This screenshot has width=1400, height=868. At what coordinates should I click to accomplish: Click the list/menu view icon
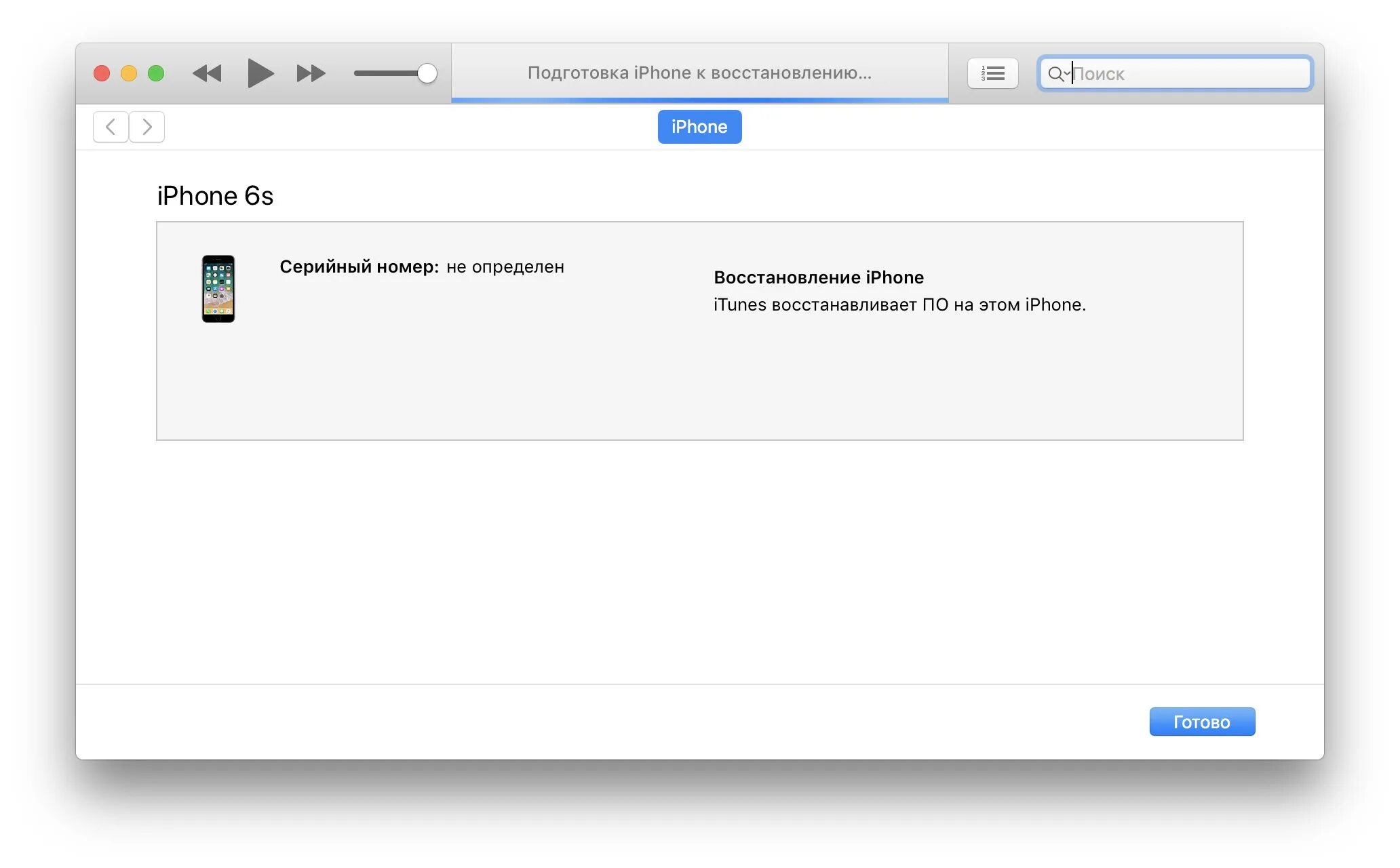point(994,73)
